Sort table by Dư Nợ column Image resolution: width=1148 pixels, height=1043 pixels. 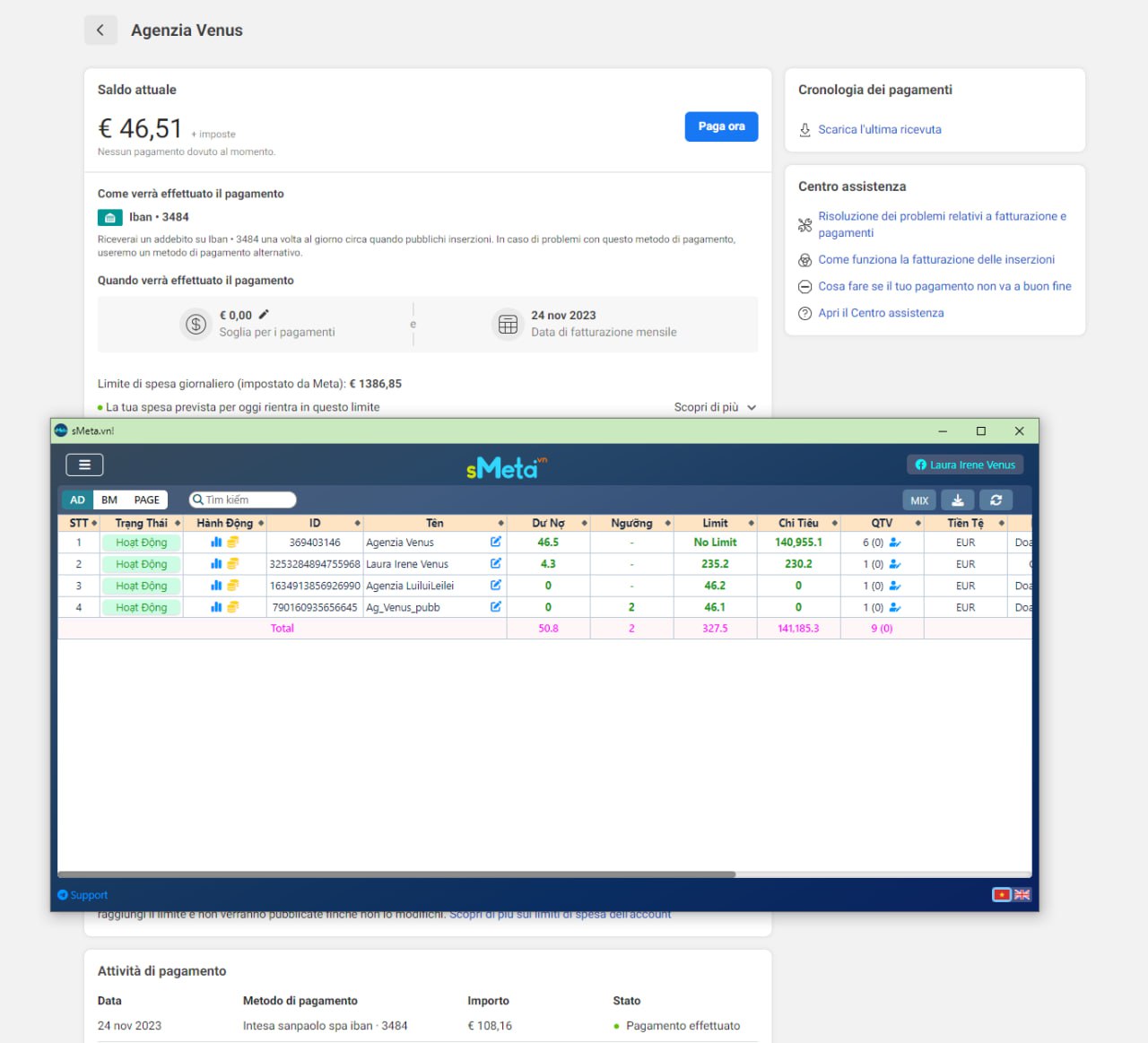tap(548, 523)
